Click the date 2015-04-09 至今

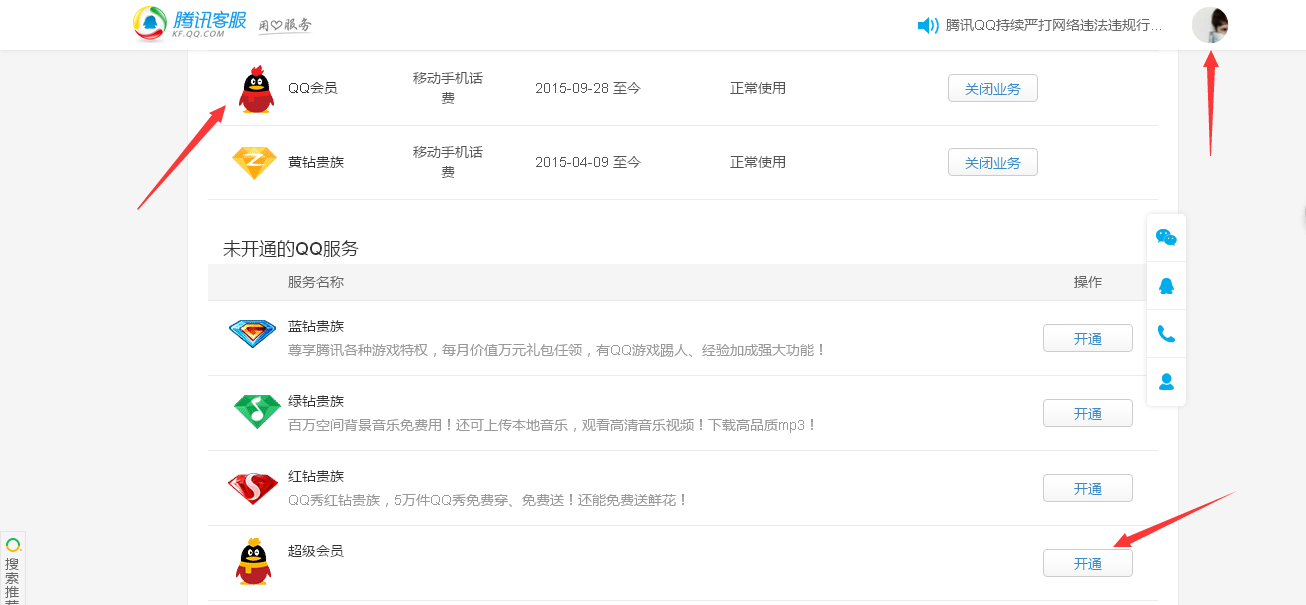click(x=588, y=162)
